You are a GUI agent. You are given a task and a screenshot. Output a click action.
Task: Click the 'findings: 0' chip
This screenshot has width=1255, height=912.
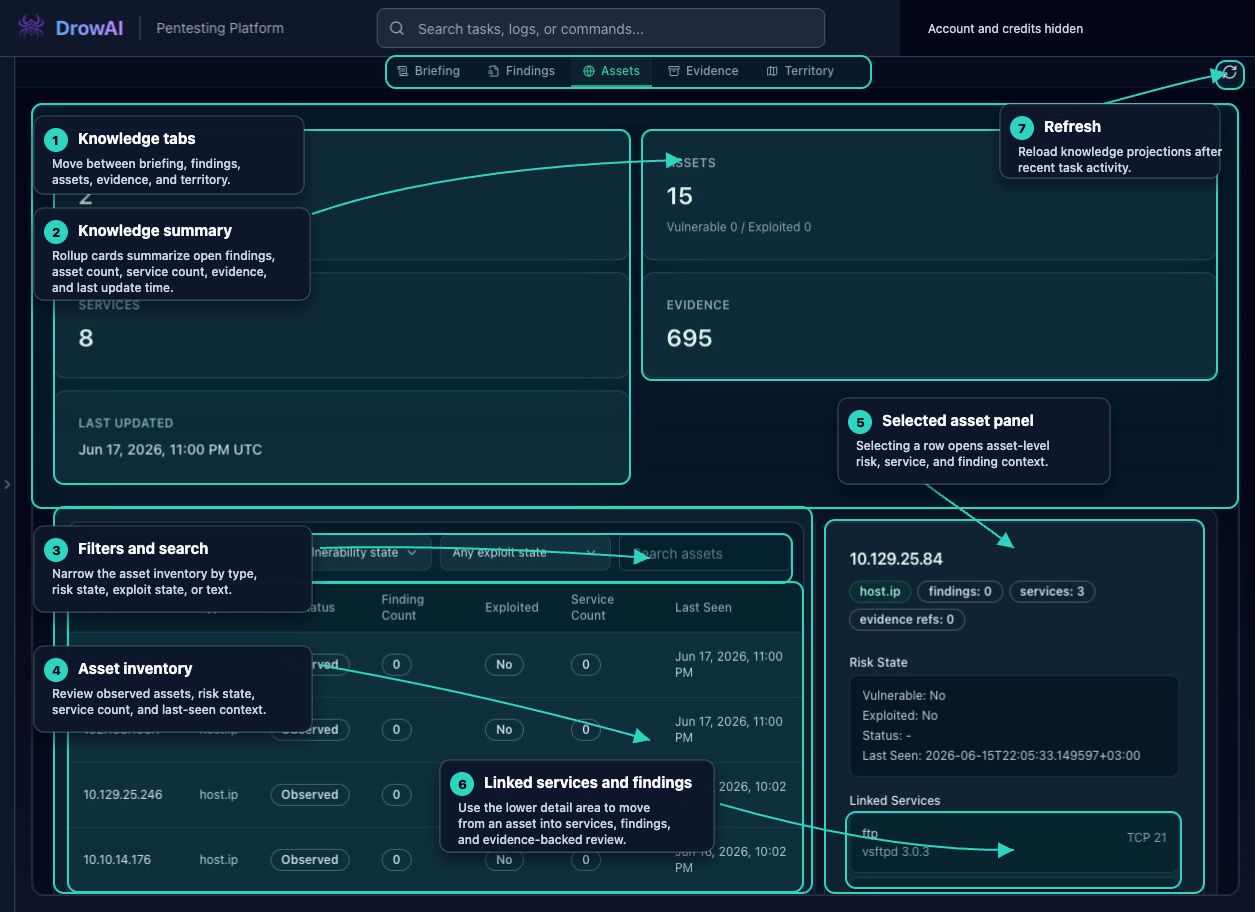960,591
